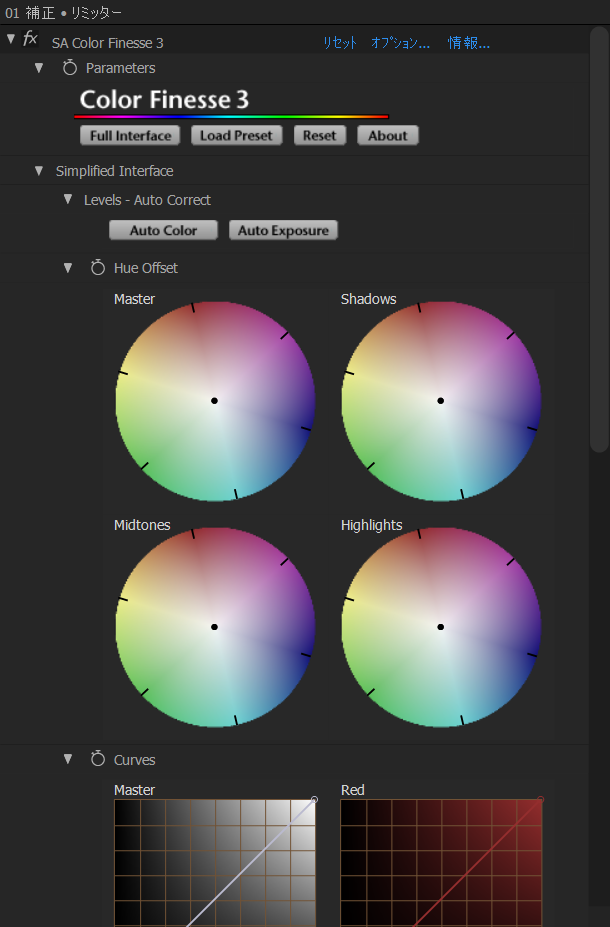Viewport: 610px width, 927px height.
Task: Click the Load Preset button
Action: 236,135
